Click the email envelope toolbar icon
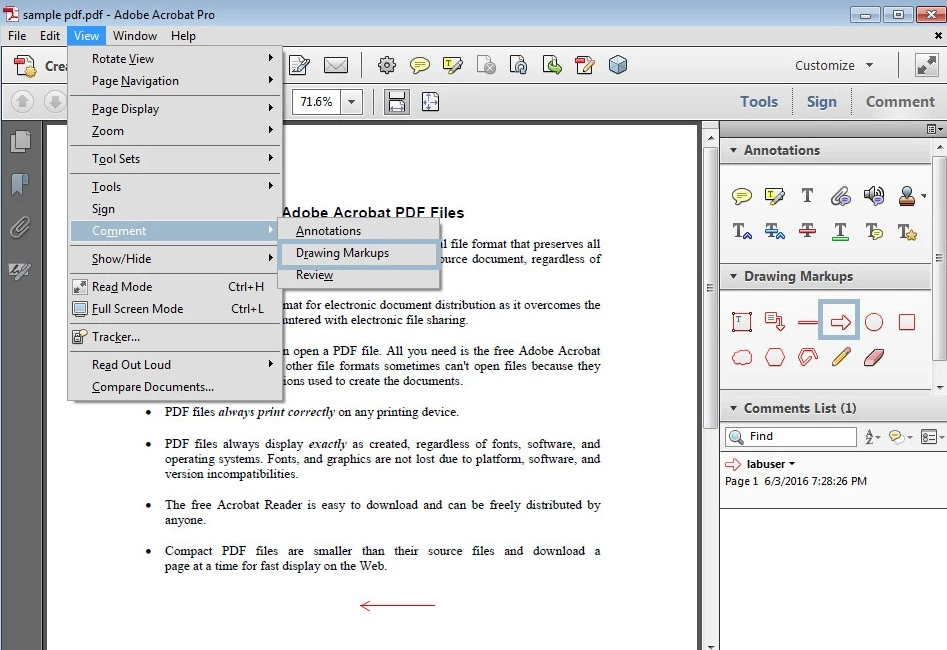Image resolution: width=947 pixels, height=650 pixels. click(x=336, y=65)
